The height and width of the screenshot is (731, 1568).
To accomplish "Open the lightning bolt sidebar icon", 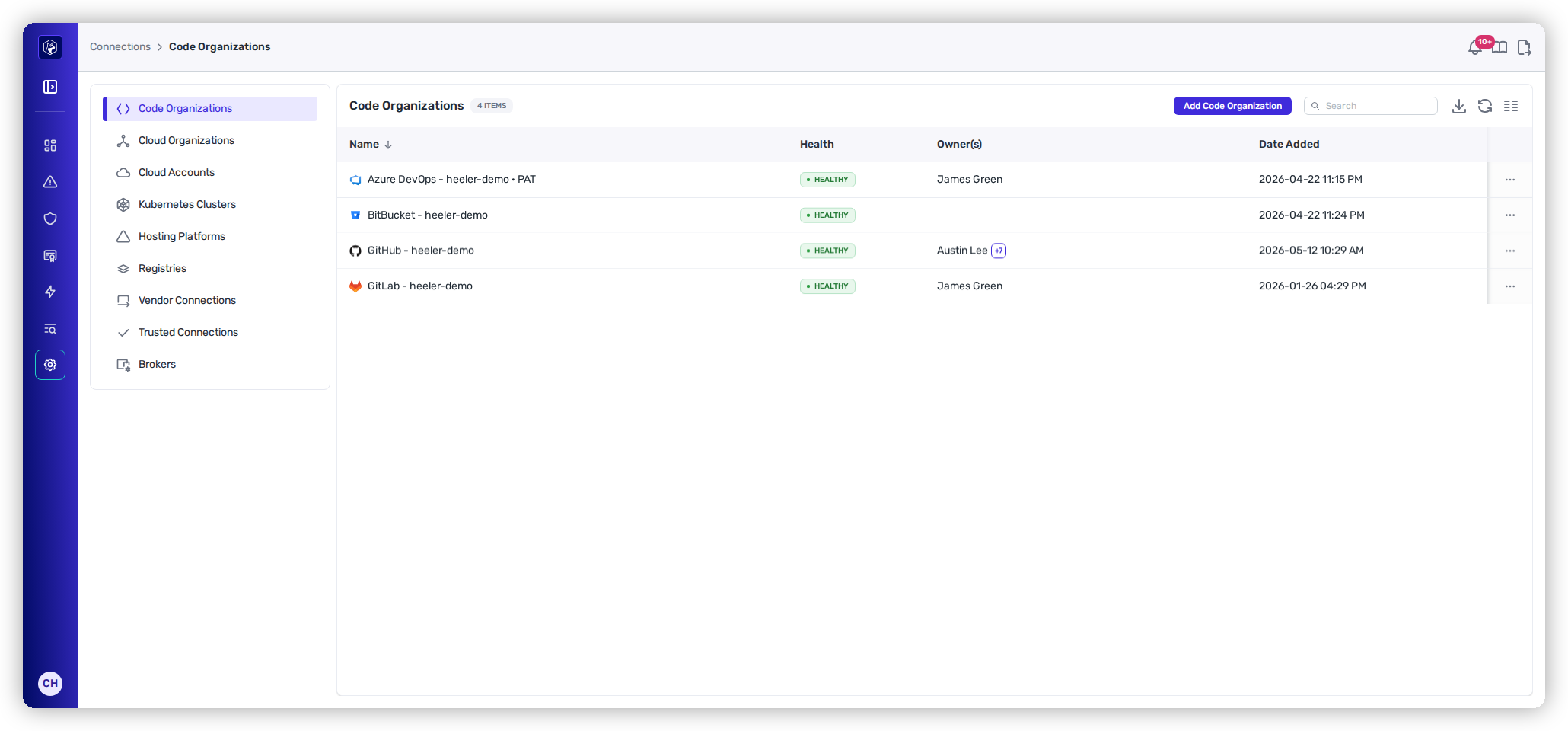I will pyautogui.click(x=50, y=292).
